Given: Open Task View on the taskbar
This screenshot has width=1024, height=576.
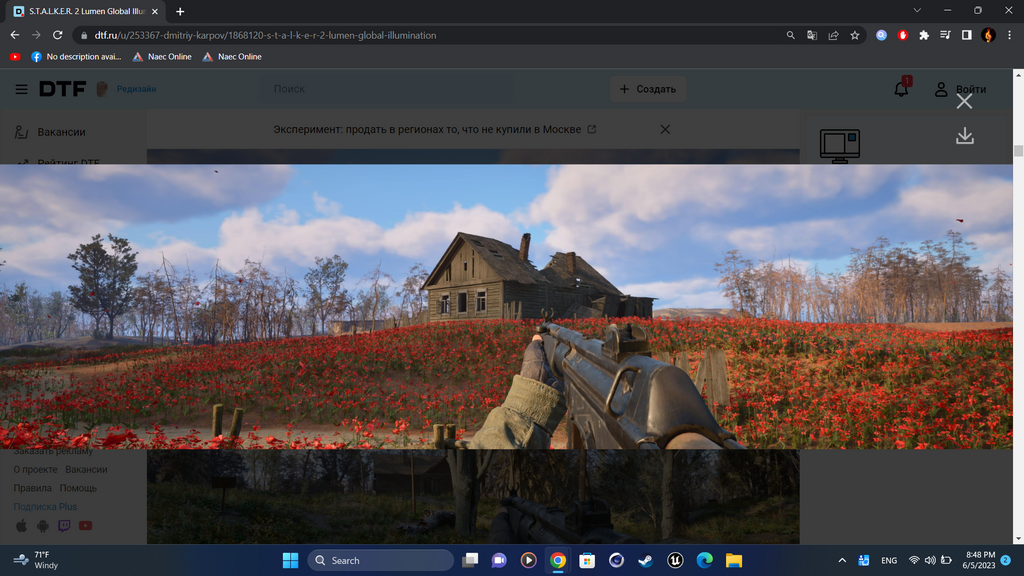Looking at the screenshot, I should 470,560.
